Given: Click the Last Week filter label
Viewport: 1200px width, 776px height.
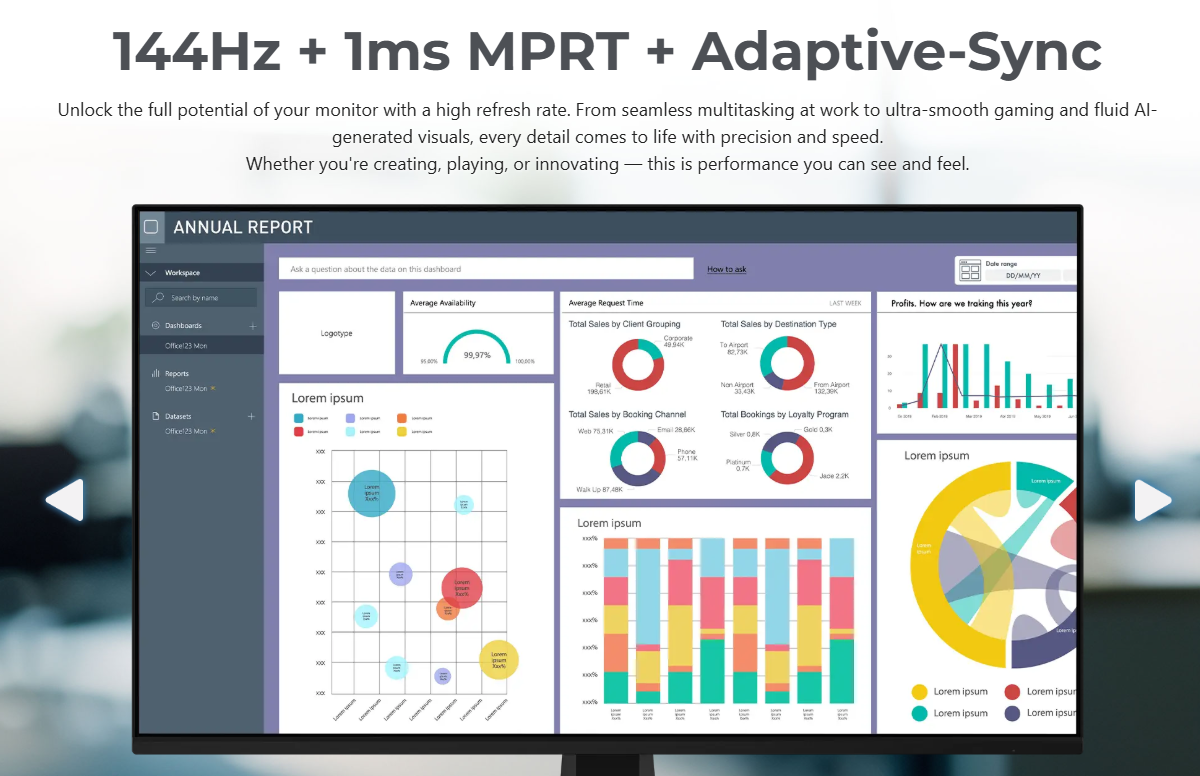Looking at the screenshot, I should [x=845, y=303].
